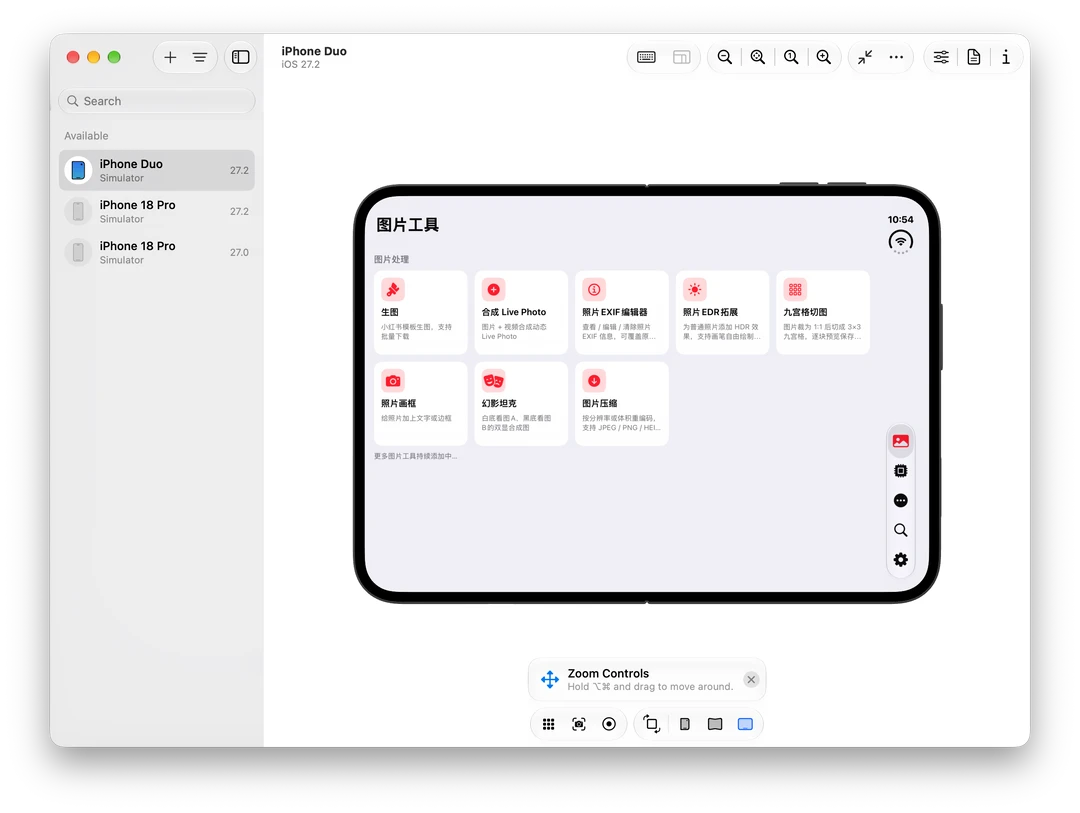The image size is (1080, 813).
Task: Click the Wi-Fi status icon in the simulator
Action: click(x=900, y=241)
